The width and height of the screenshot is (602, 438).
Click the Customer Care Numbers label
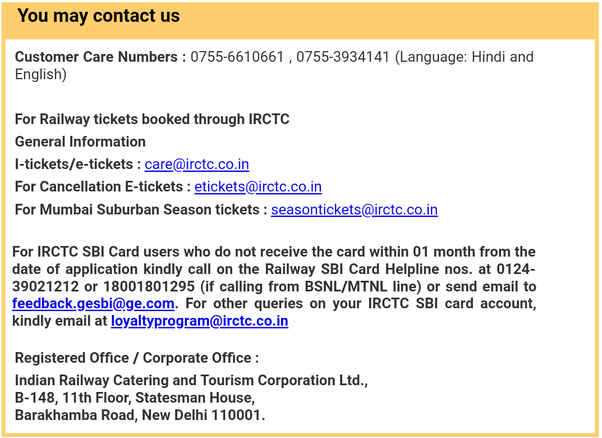(x=100, y=57)
